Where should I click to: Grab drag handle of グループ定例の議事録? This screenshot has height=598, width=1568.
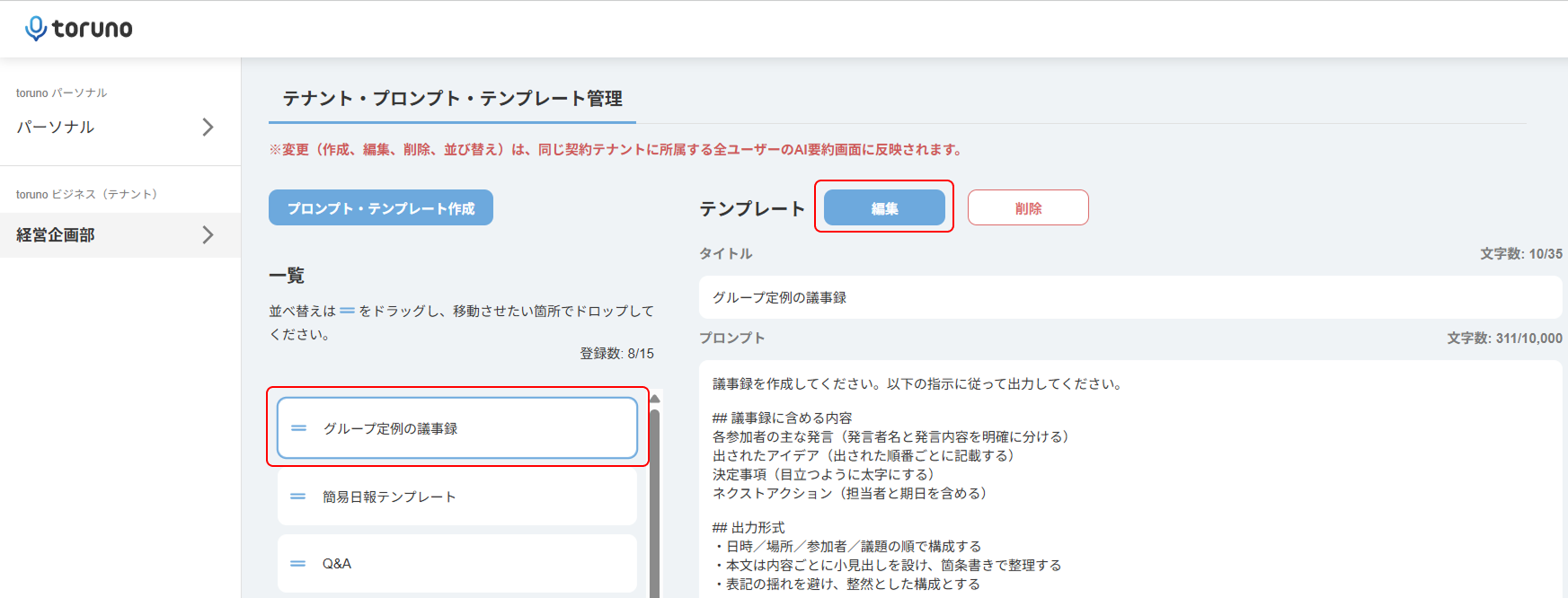[x=299, y=428]
